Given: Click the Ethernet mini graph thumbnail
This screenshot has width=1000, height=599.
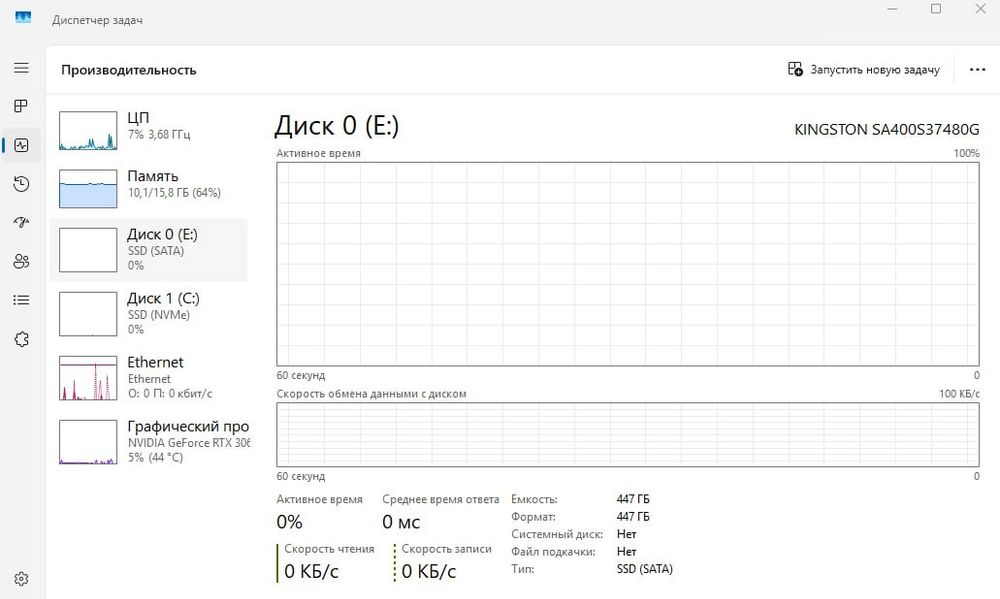Looking at the screenshot, I should click(88, 378).
